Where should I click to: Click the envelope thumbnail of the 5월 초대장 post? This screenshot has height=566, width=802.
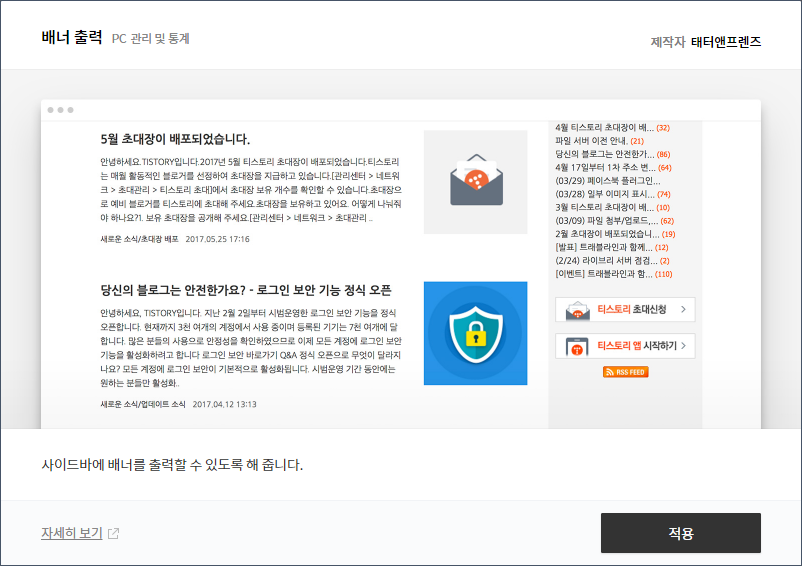tap(475, 182)
